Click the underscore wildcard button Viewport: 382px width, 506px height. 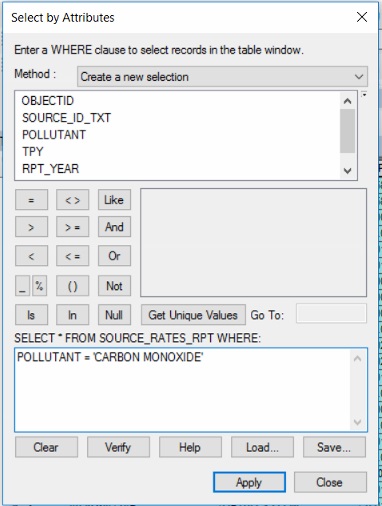pyautogui.click(x=22, y=286)
